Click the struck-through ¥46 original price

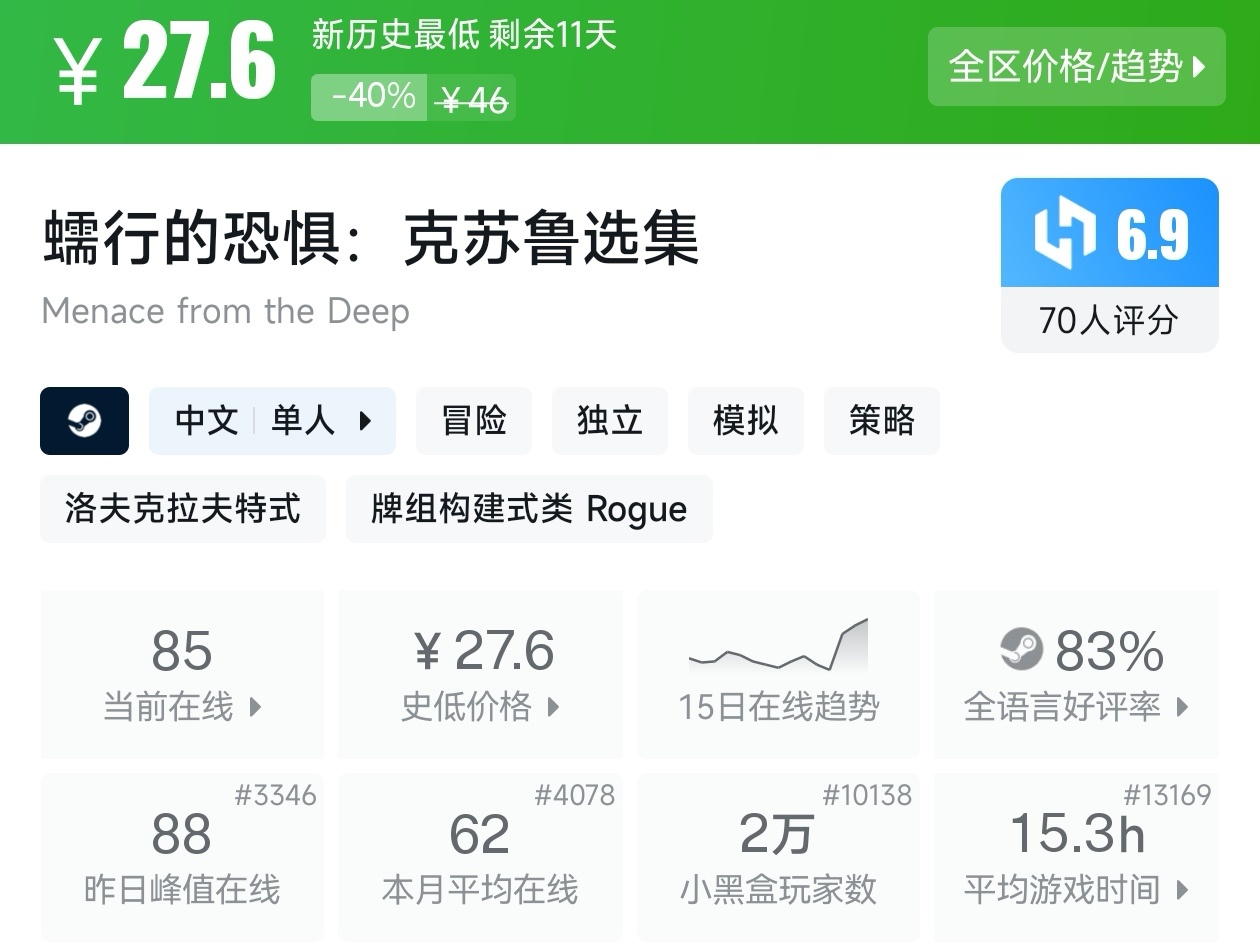pyautogui.click(x=473, y=99)
